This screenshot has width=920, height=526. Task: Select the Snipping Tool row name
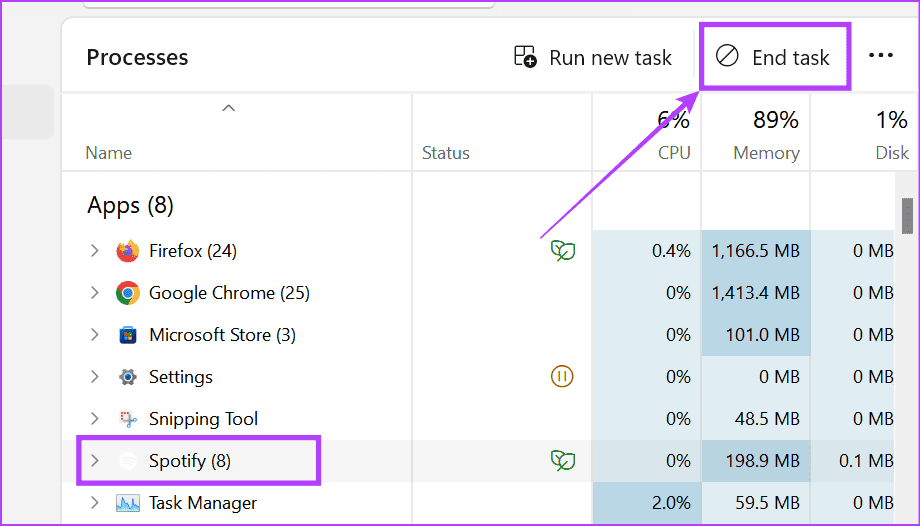pos(203,419)
